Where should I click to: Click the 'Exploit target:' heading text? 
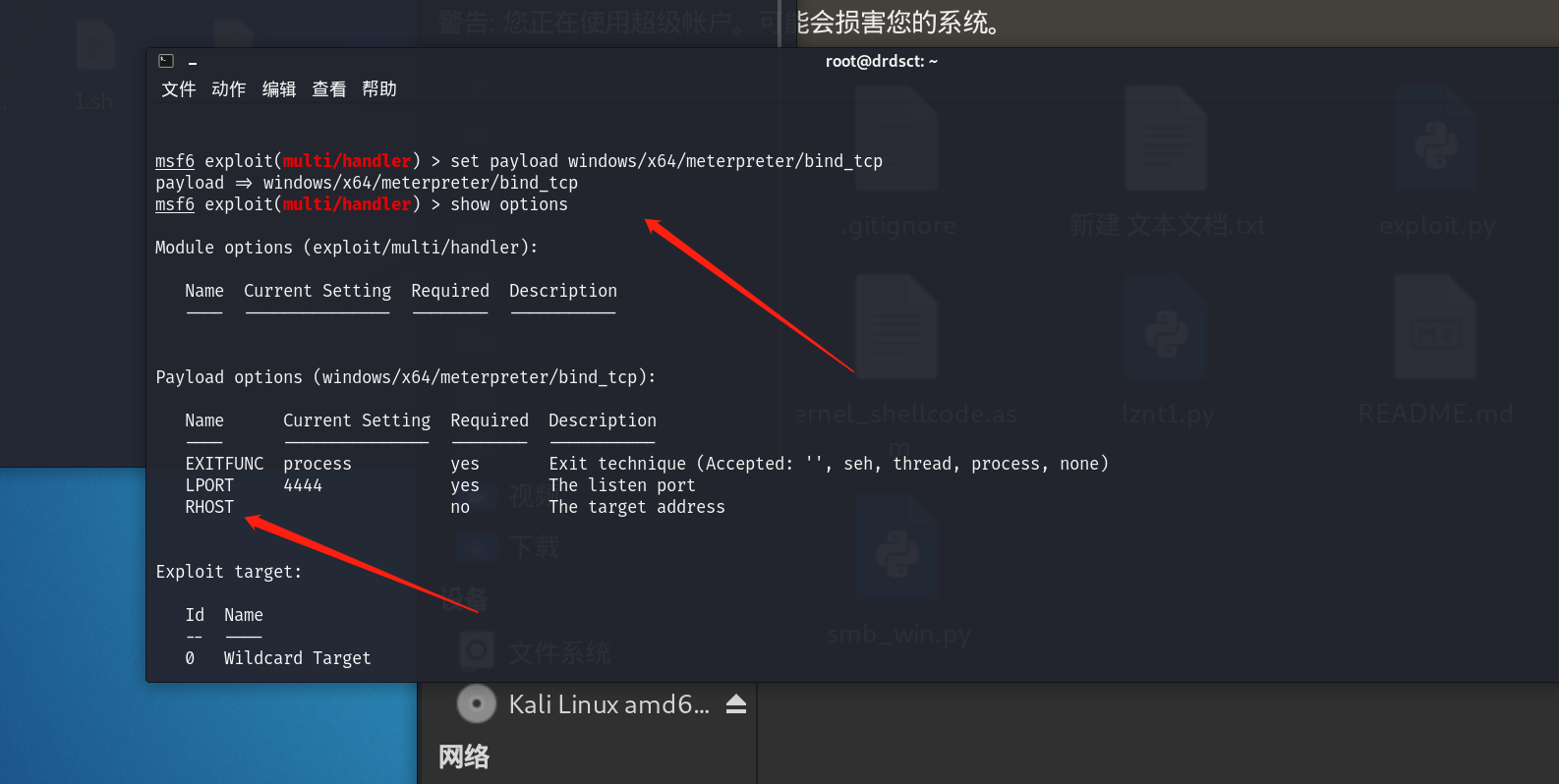pos(229,572)
